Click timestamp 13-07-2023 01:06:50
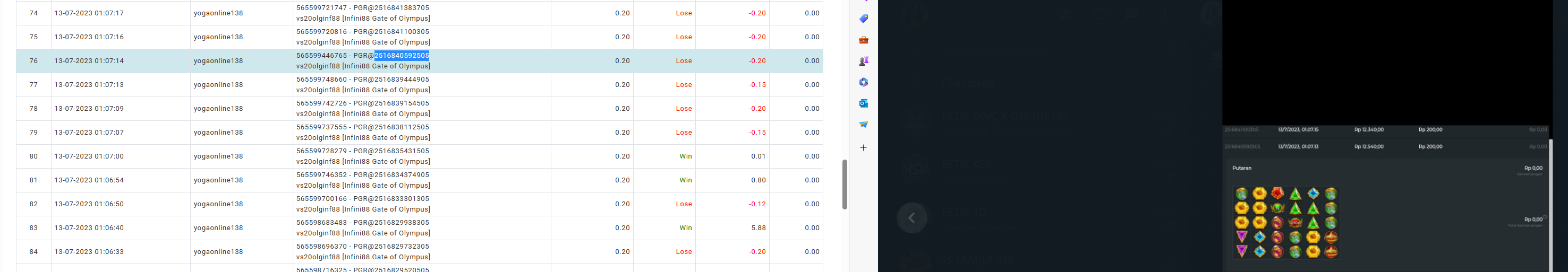This screenshot has width=1568, height=272. point(89,204)
